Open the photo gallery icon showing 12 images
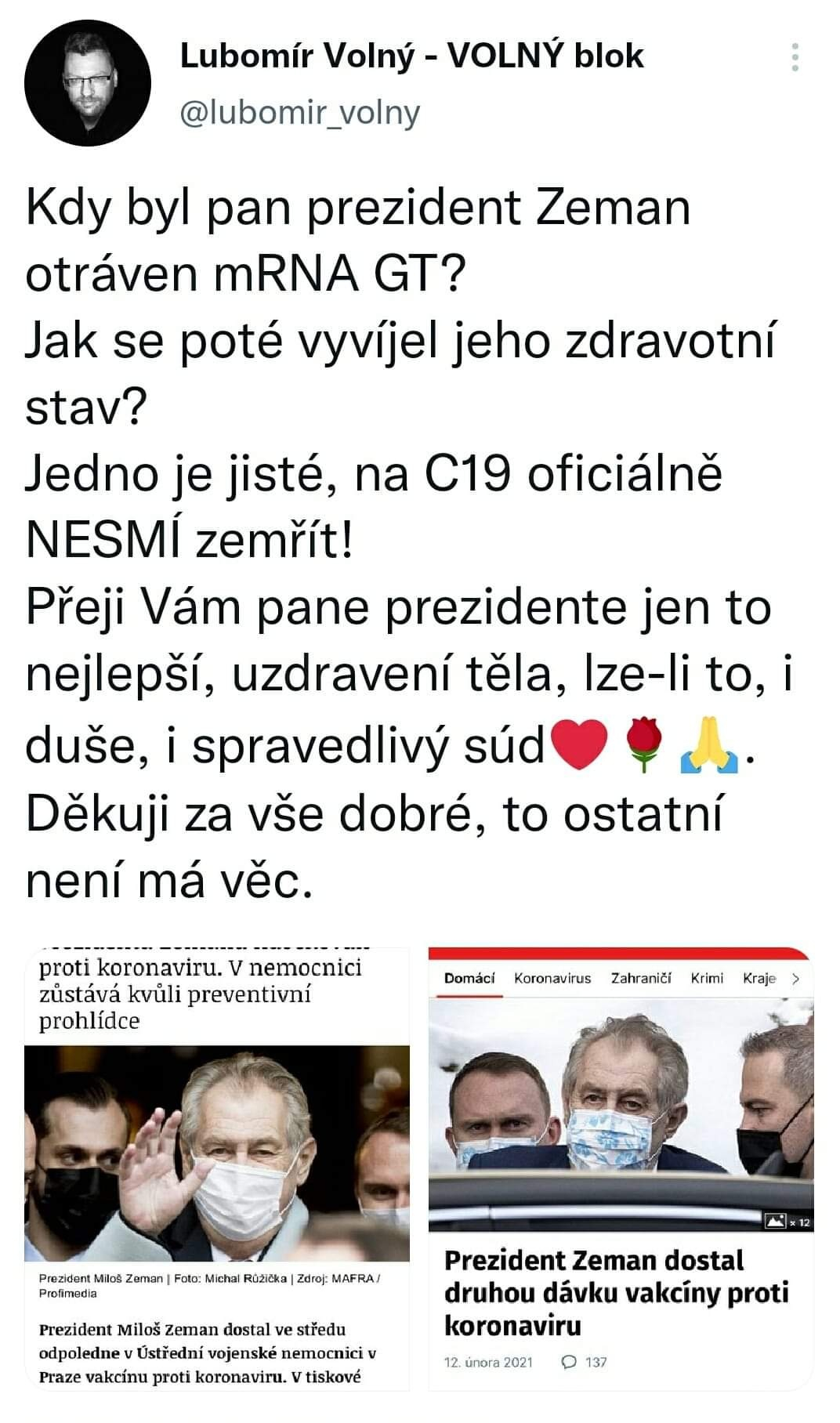 (787, 1222)
